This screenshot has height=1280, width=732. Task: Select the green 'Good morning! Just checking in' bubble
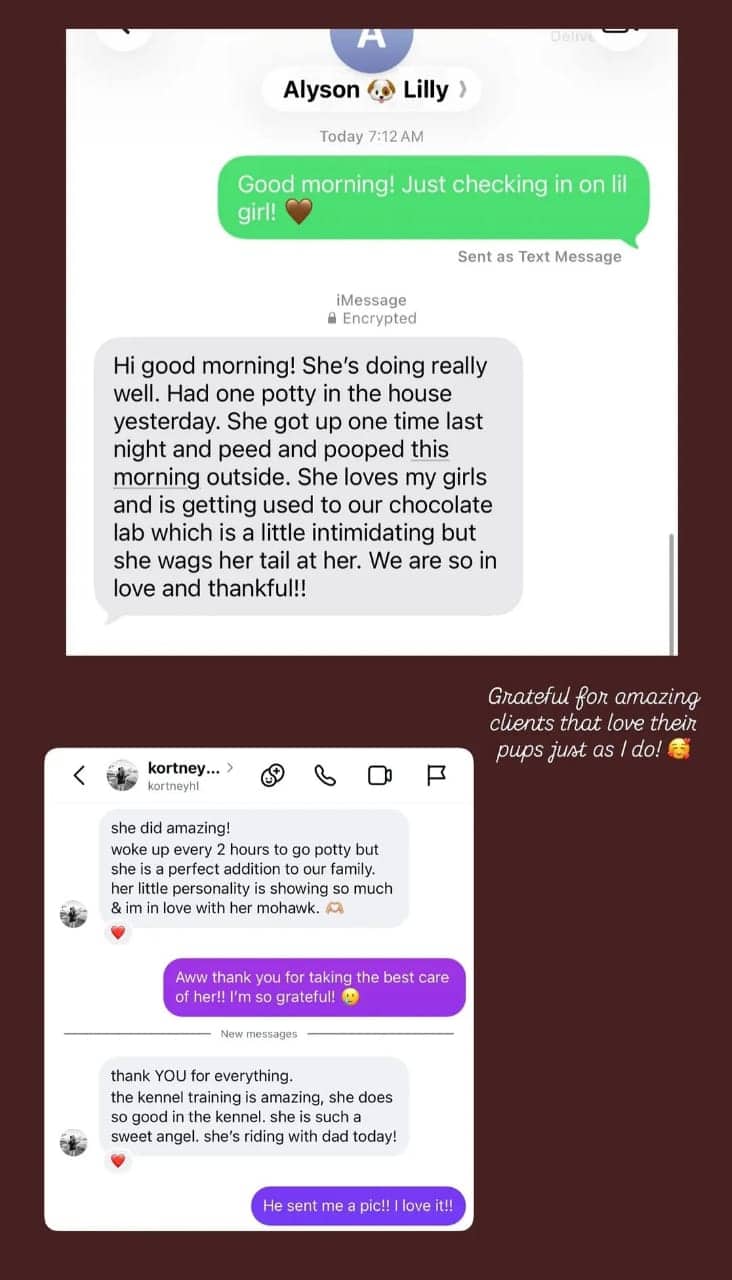coord(434,198)
